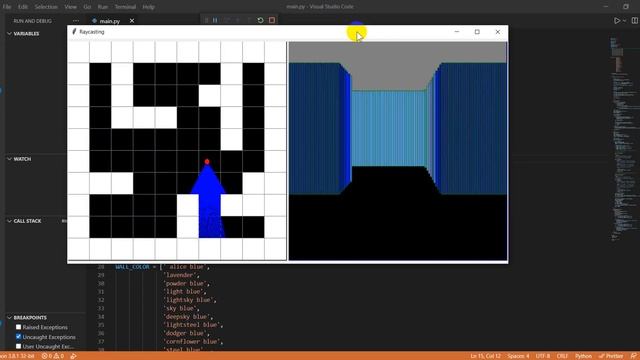Click the feather icon of Raycasting window

[x=74, y=31]
